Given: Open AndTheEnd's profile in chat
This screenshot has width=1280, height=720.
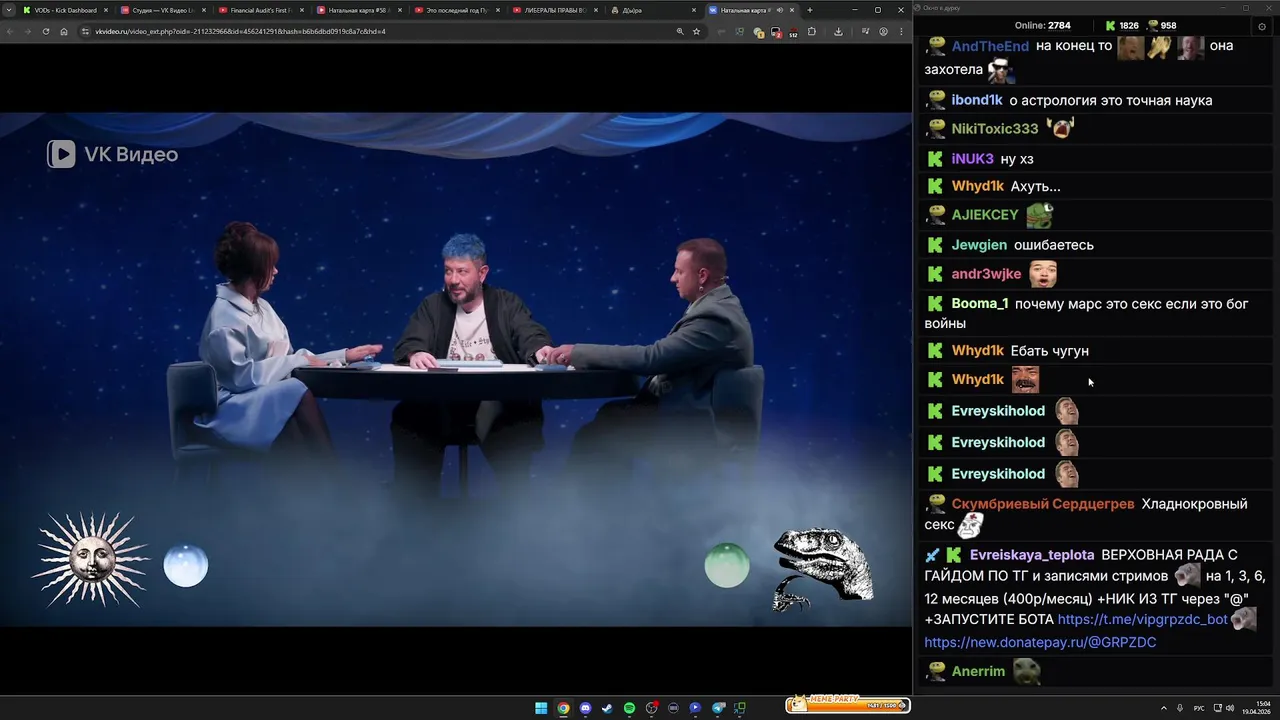Looking at the screenshot, I should (x=990, y=46).
